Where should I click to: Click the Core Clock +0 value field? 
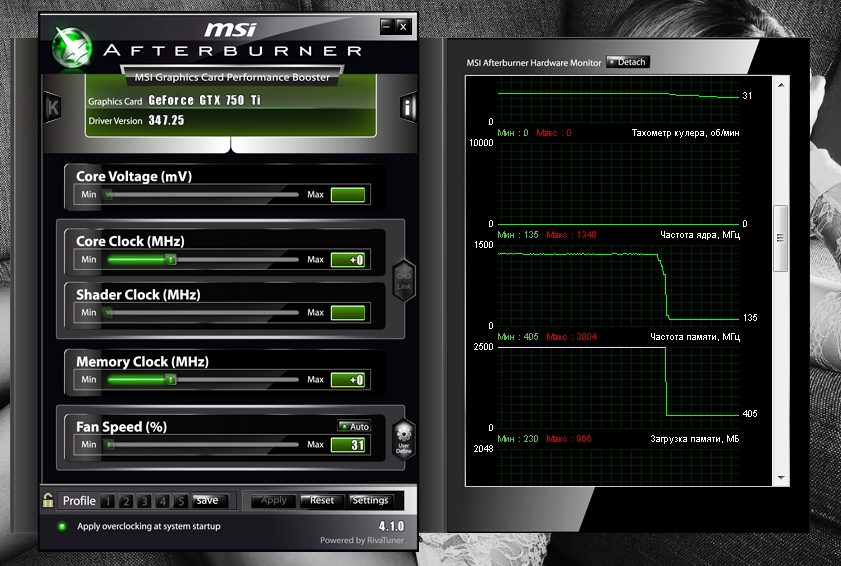coord(348,260)
